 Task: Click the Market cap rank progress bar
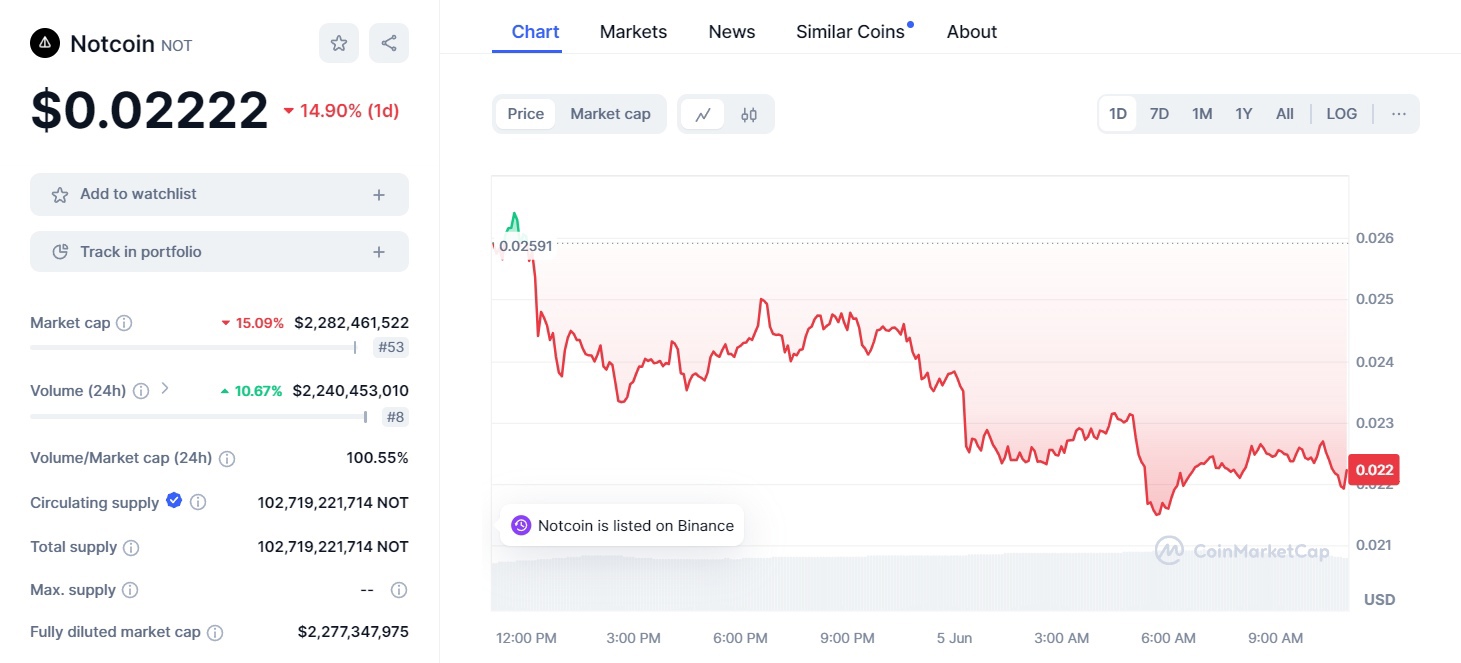click(193, 348)
